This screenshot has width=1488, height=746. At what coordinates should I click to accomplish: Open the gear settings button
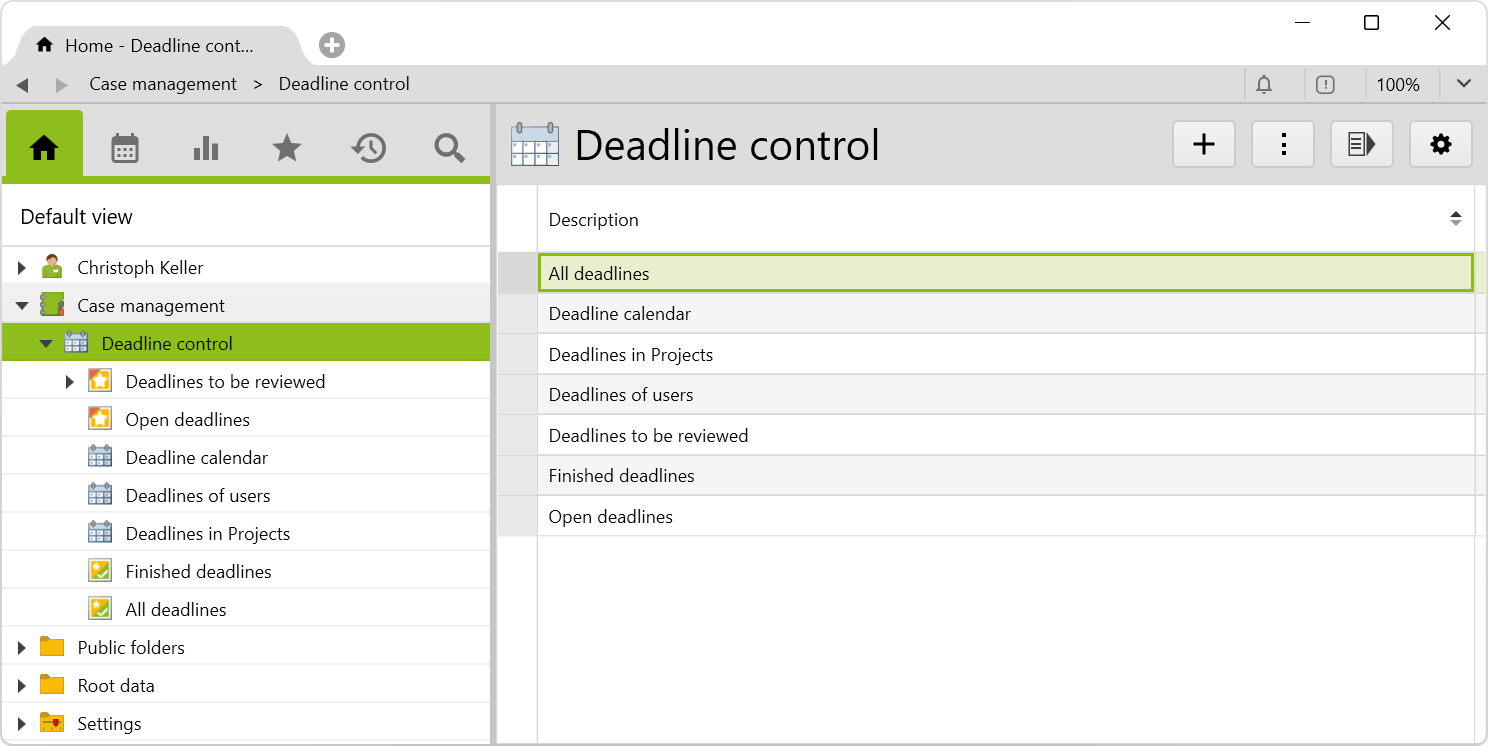(1441, 145)
